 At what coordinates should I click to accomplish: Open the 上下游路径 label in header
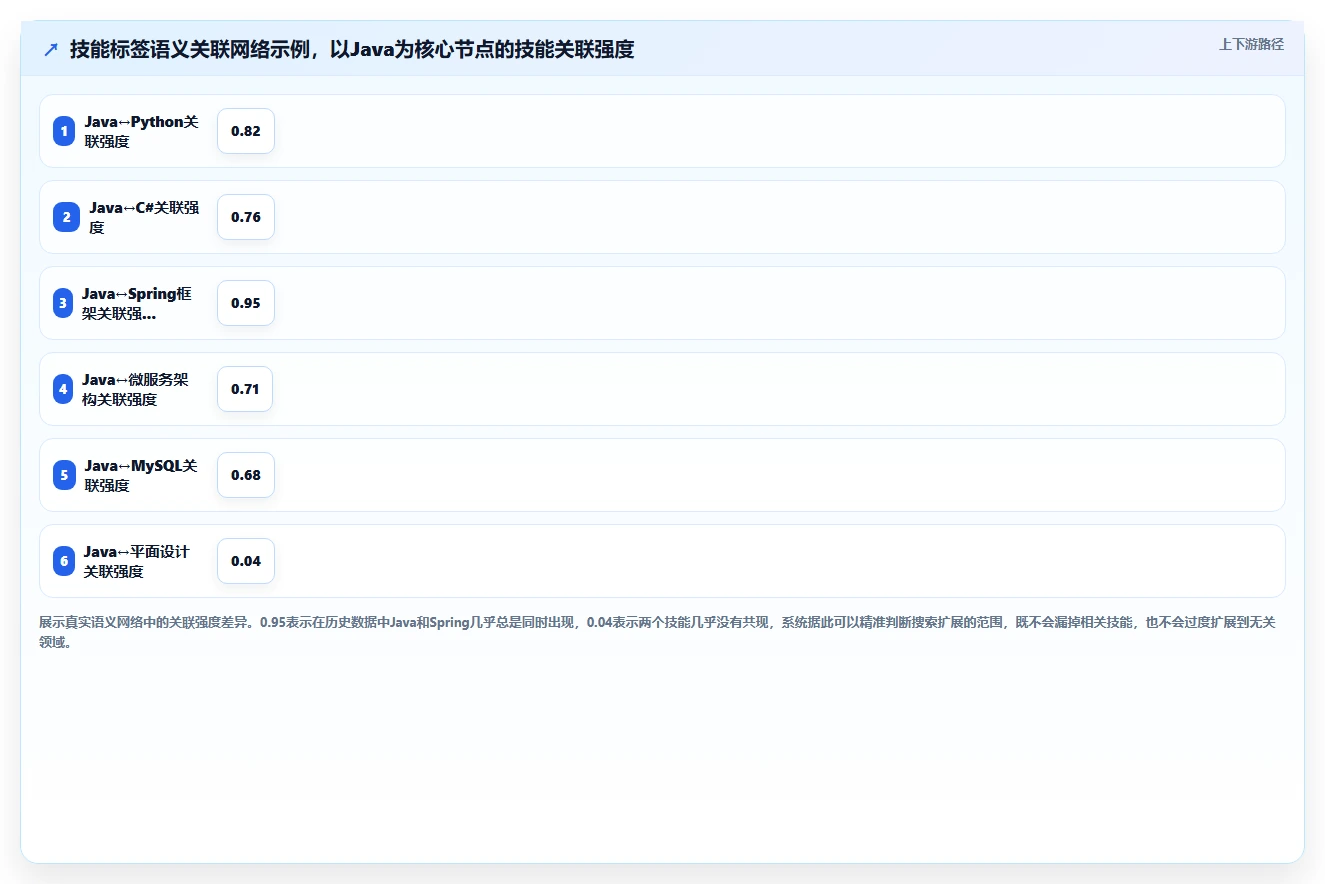coord(1251,44)
